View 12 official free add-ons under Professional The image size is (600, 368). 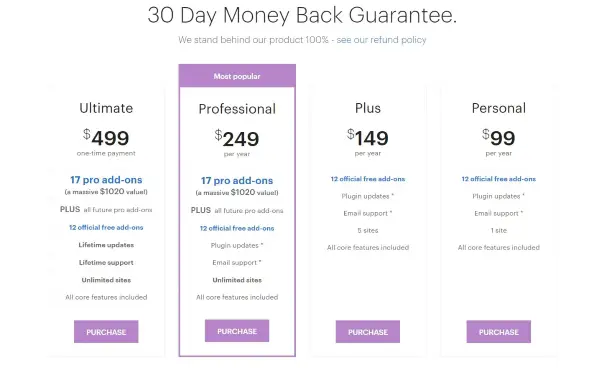tap(237, 228)
